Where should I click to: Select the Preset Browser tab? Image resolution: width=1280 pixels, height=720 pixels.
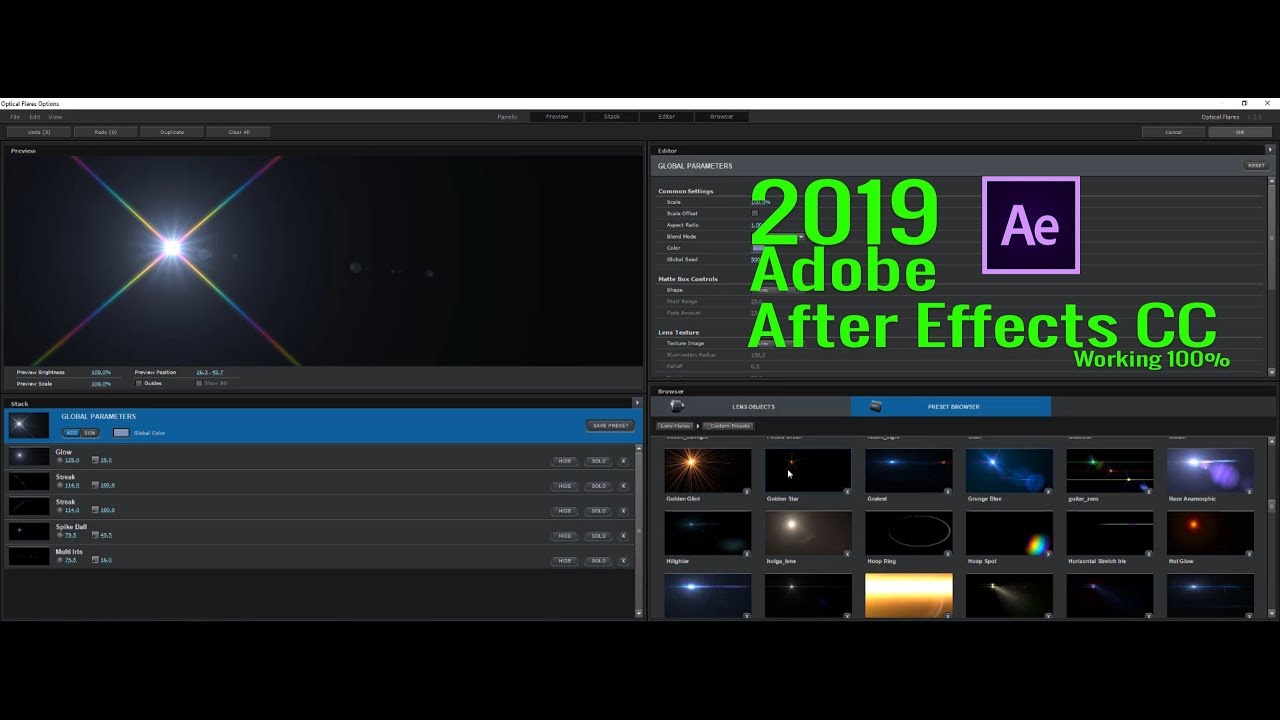click(951, 406)
